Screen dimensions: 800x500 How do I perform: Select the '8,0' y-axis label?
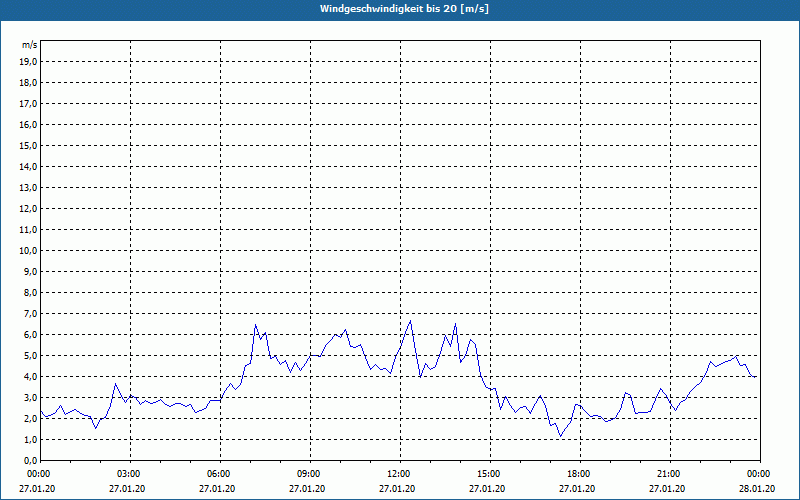click(x=30, y=292)
